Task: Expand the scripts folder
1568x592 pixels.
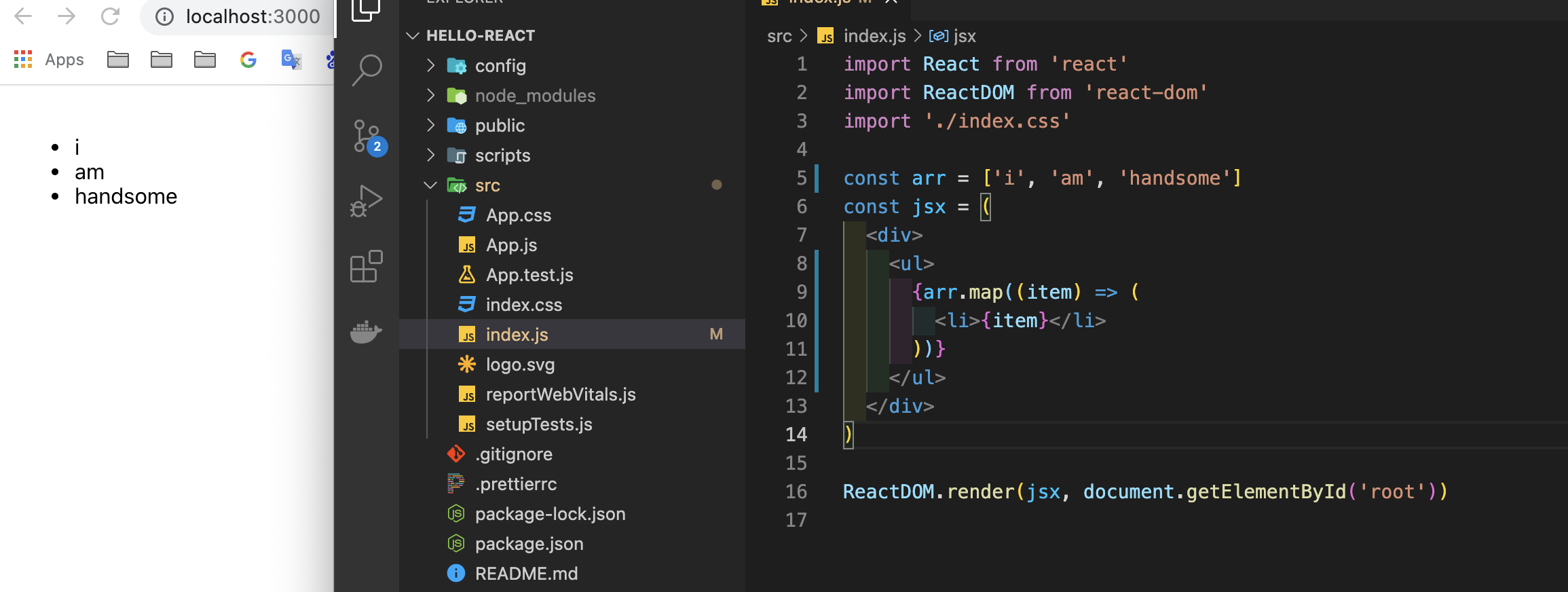Action: click(572, 155)
